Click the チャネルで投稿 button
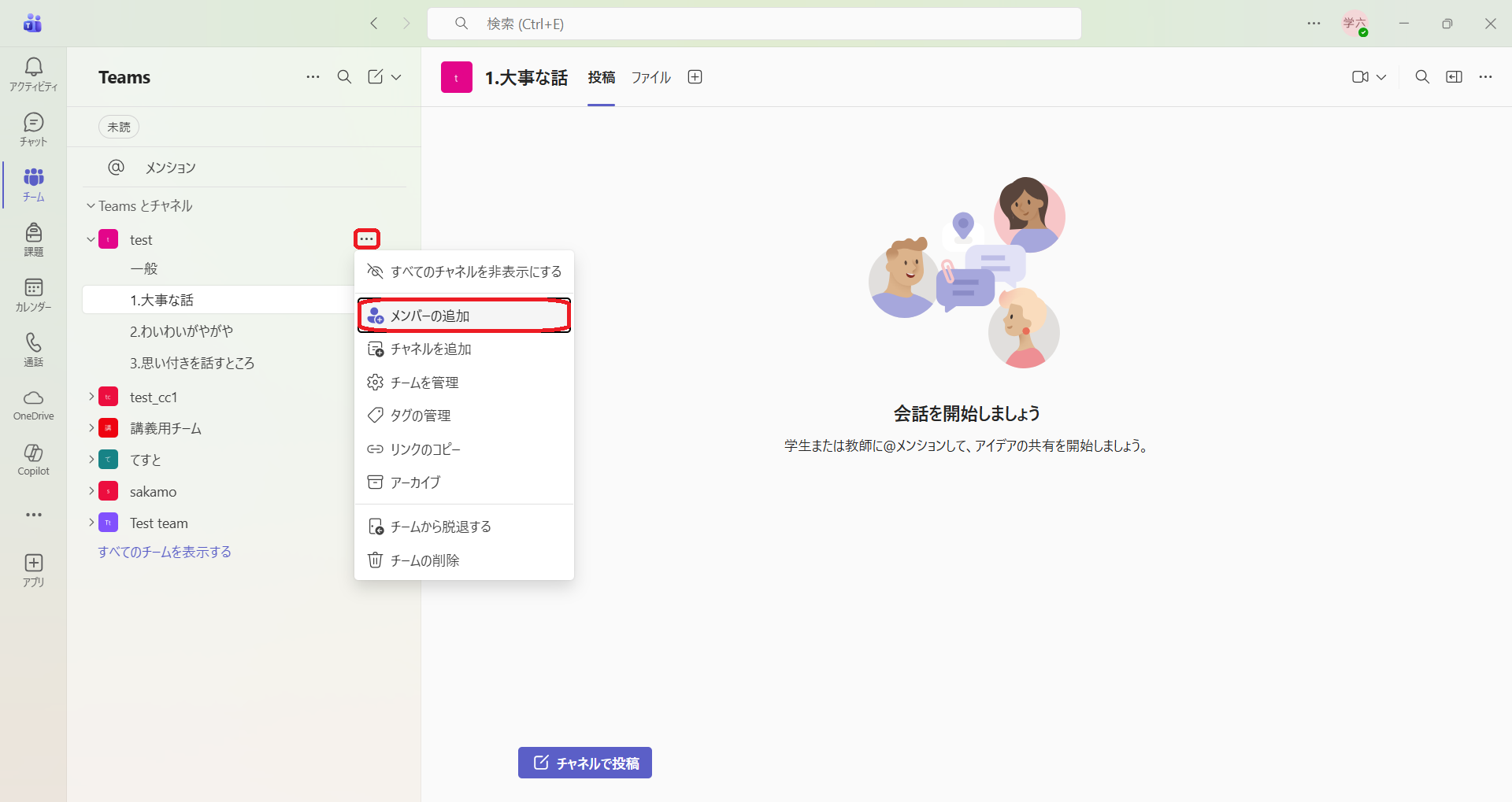 (x=585, y=763)
